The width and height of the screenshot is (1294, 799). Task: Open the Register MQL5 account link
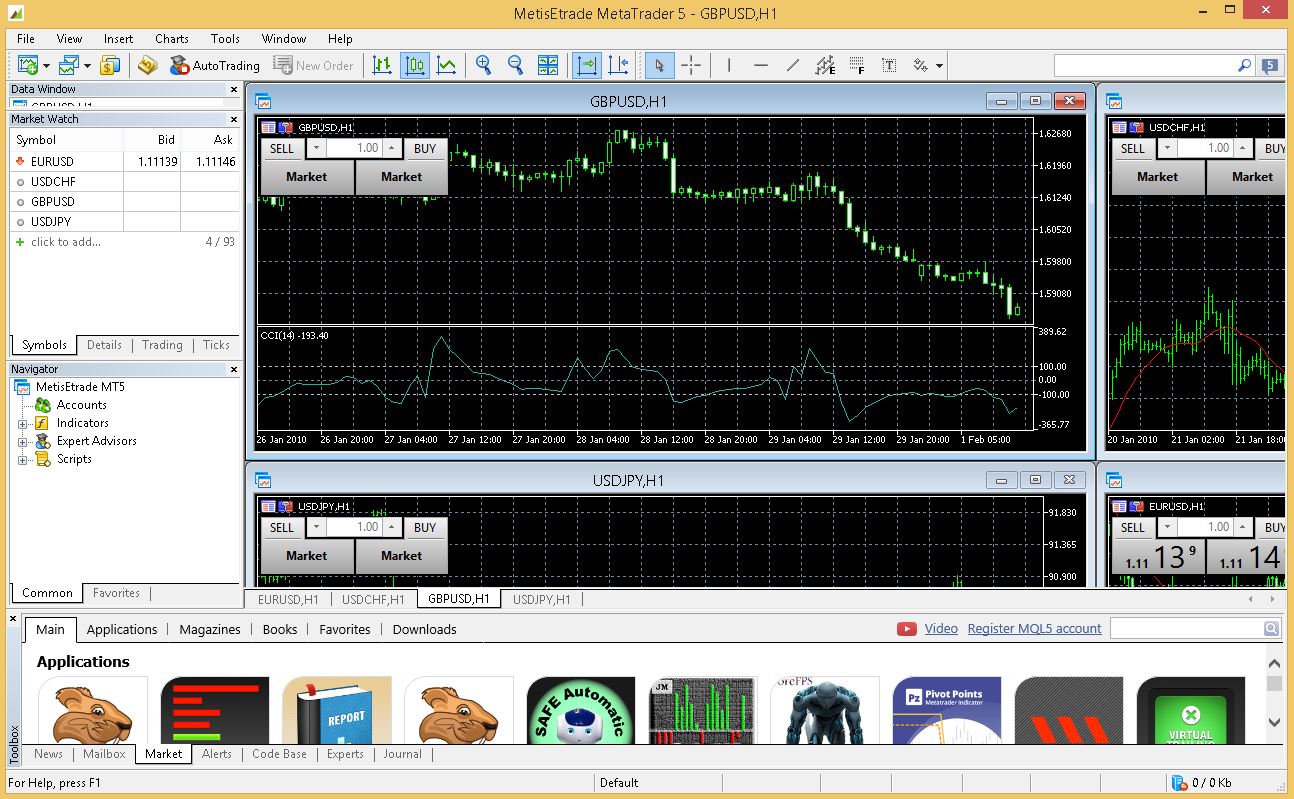pyautogui.click(x=1034, y=629)
